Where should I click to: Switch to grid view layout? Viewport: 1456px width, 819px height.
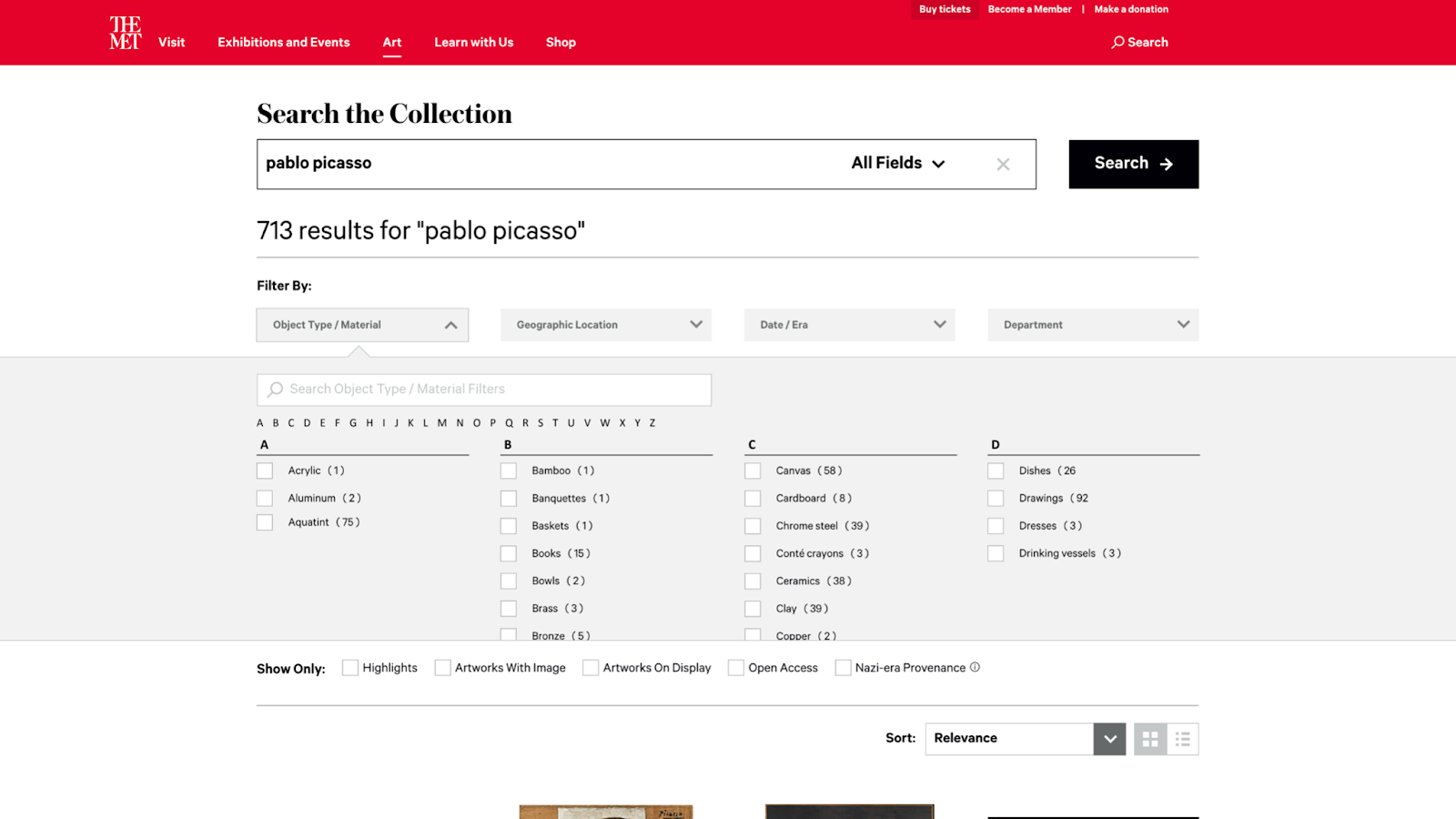[1150, 739]
